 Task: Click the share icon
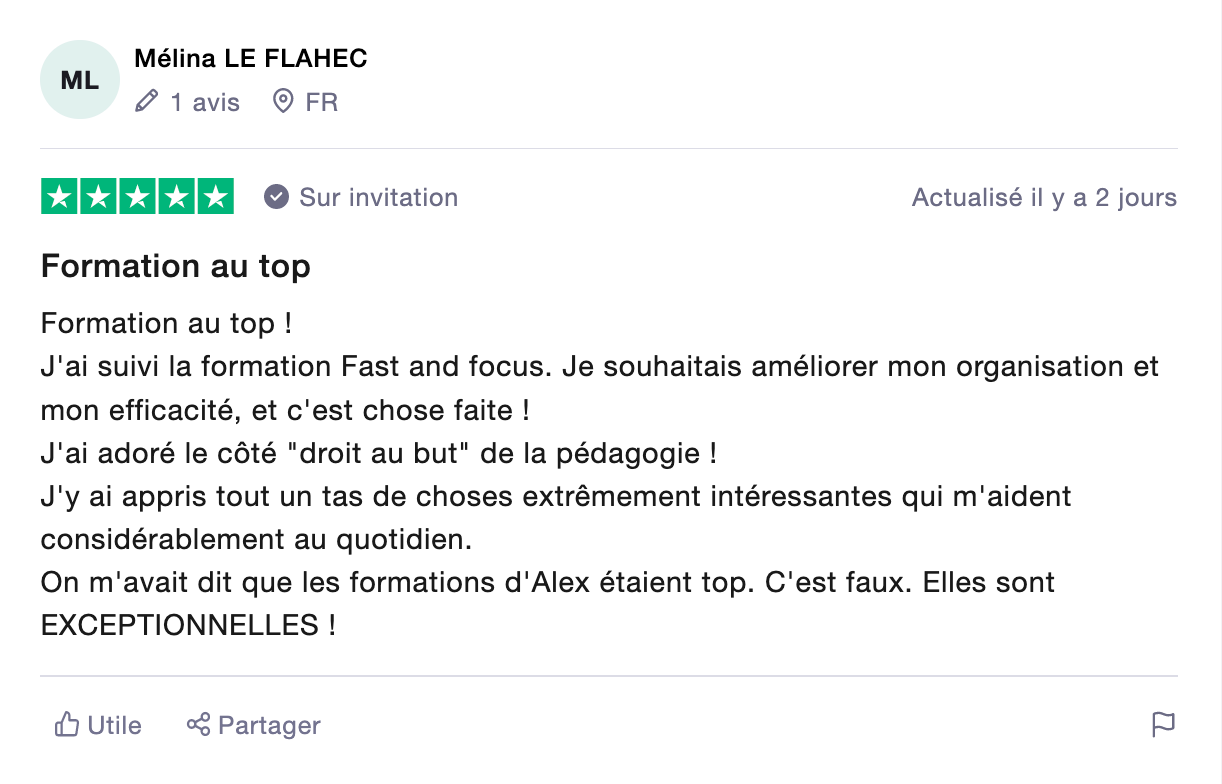click(198, 724)
